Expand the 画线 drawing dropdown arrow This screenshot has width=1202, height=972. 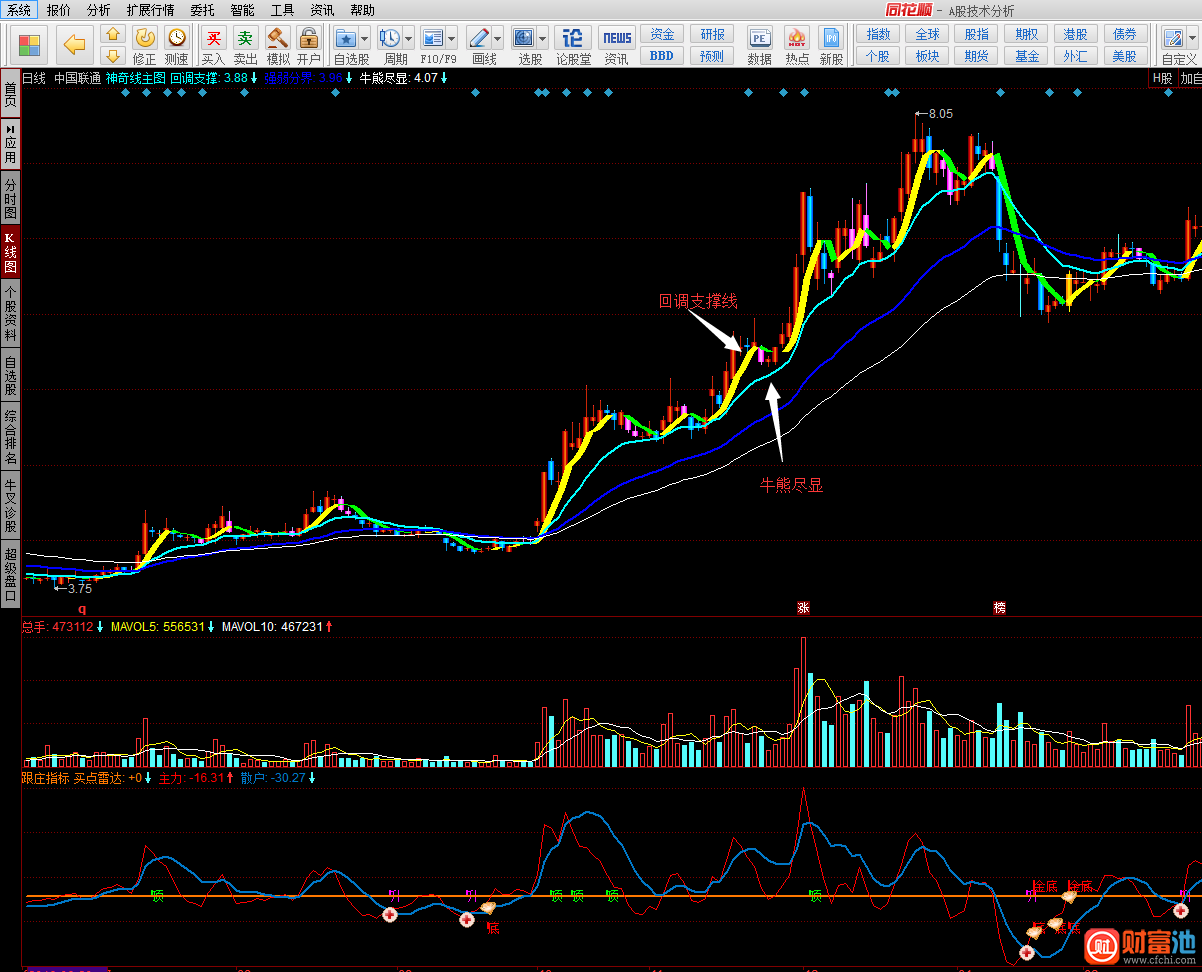[x=497, y=39]
